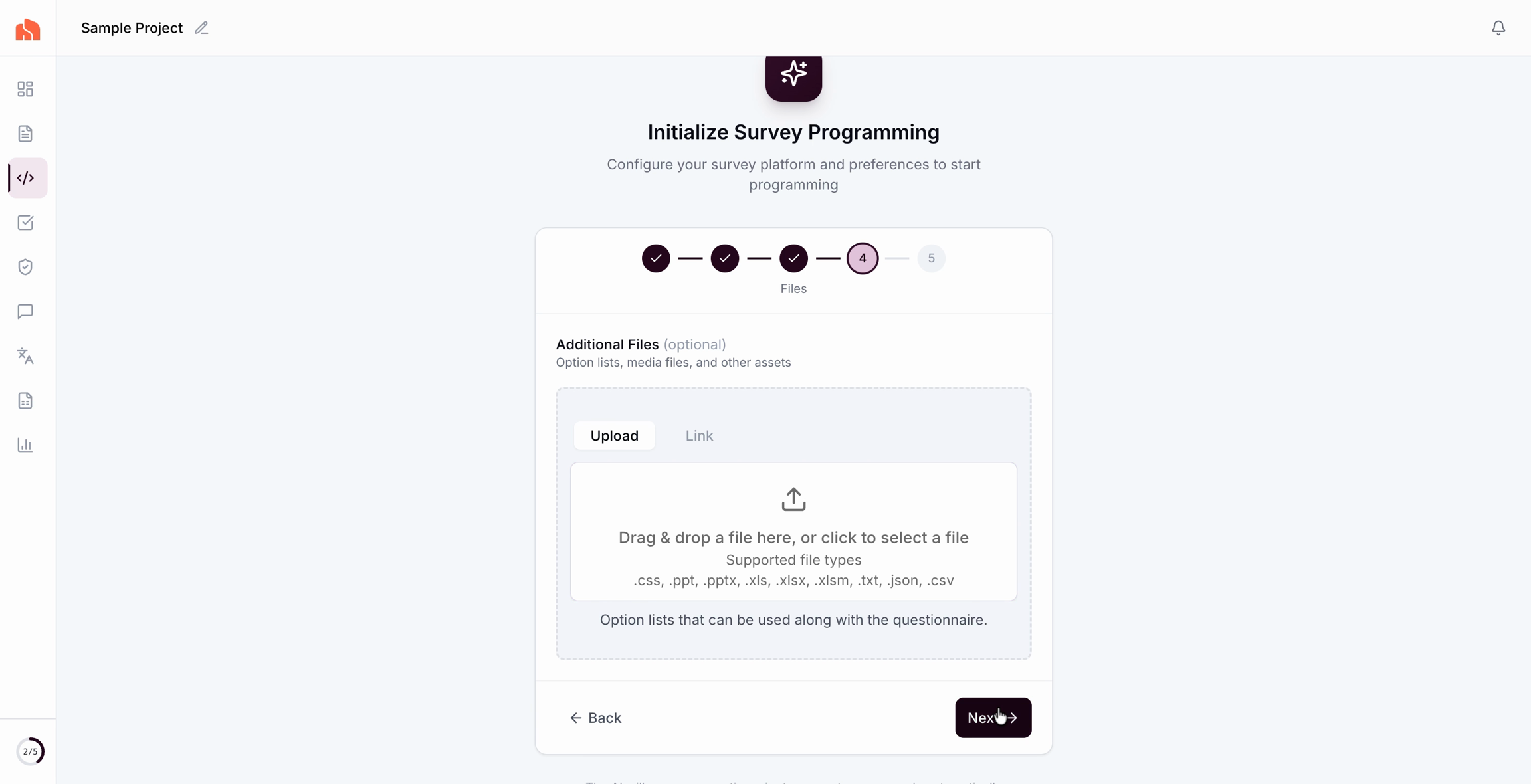Click the drag and drop file area
The image size is (1531, 784).
[793, 532]
